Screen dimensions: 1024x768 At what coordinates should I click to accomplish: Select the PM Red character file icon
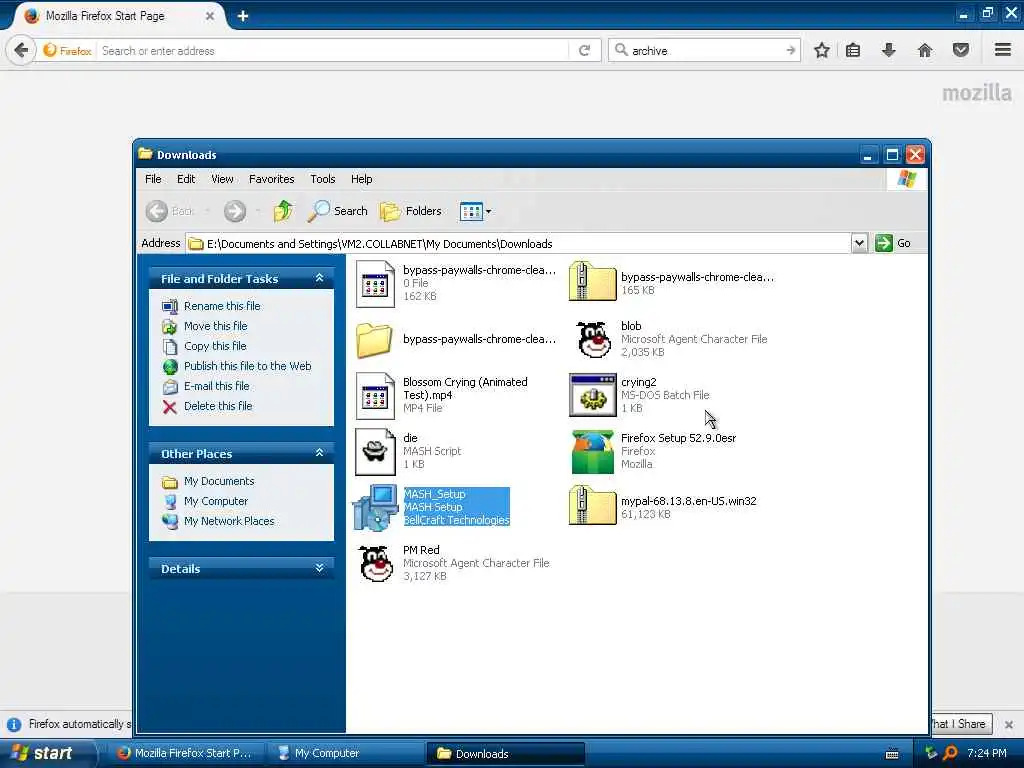[x=376, y=563]
